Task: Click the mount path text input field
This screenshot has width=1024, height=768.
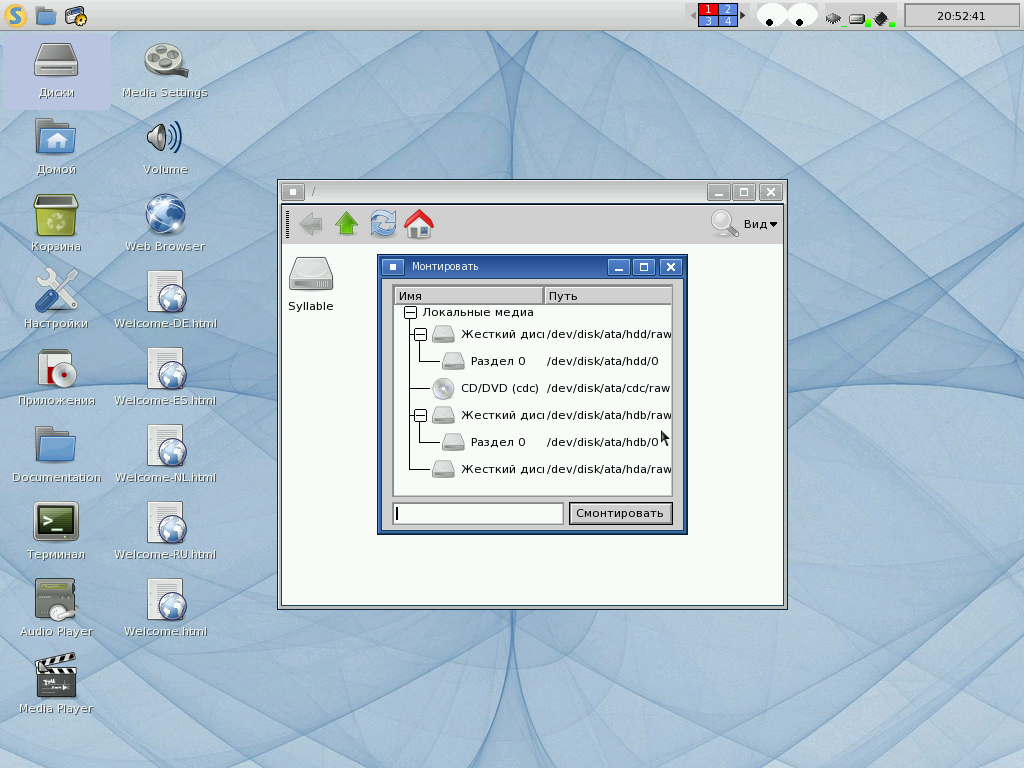Action: click(x=478, y=514)
